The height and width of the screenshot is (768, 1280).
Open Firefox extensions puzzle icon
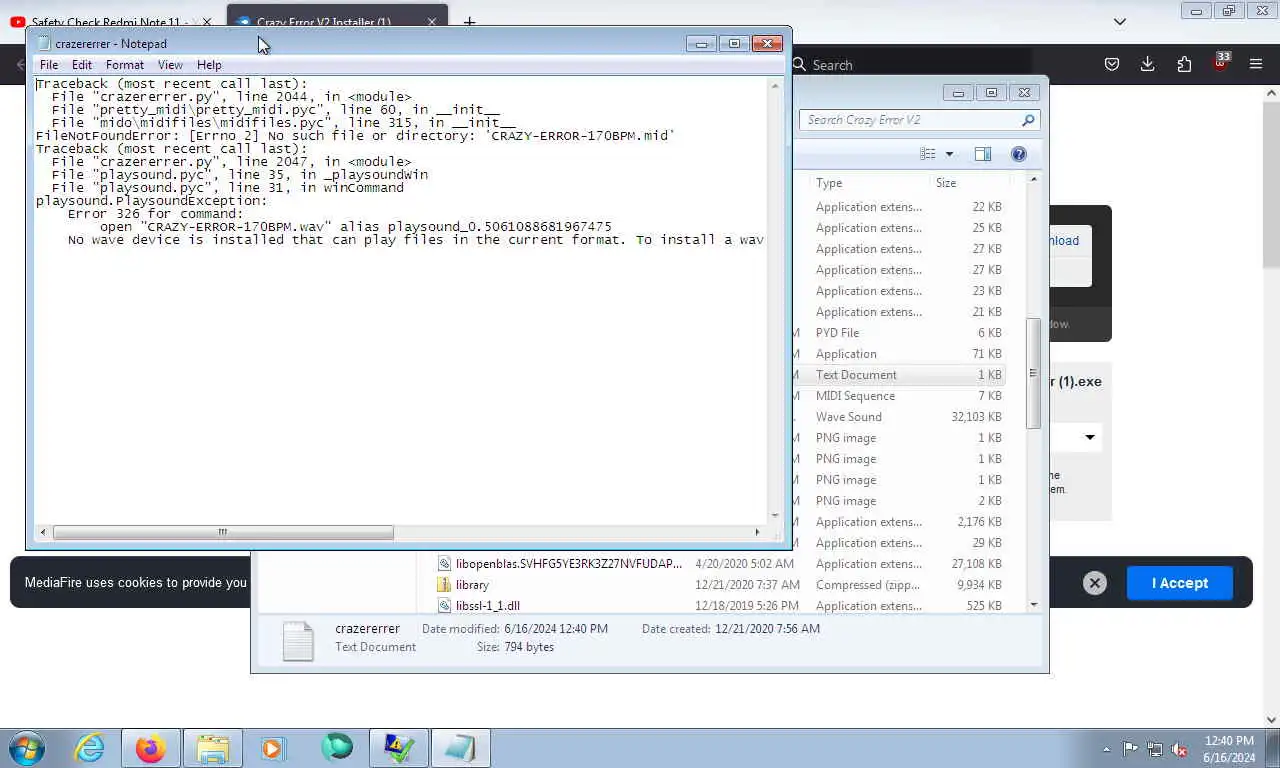1184,64
